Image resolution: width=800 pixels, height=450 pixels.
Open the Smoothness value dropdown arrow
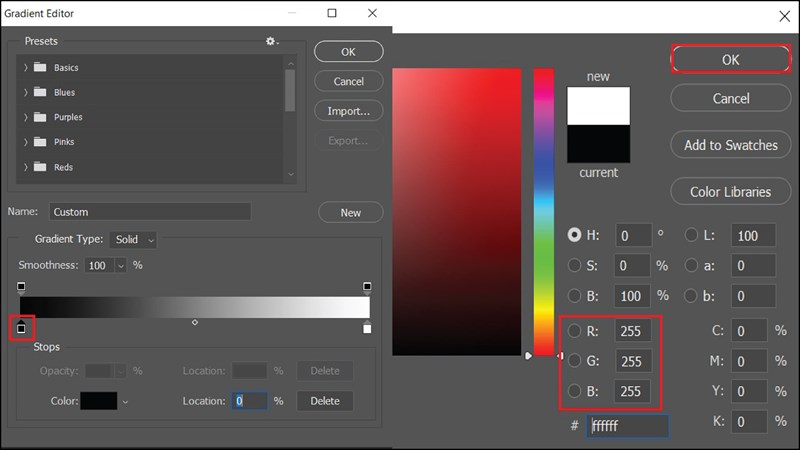pos(121,265)
